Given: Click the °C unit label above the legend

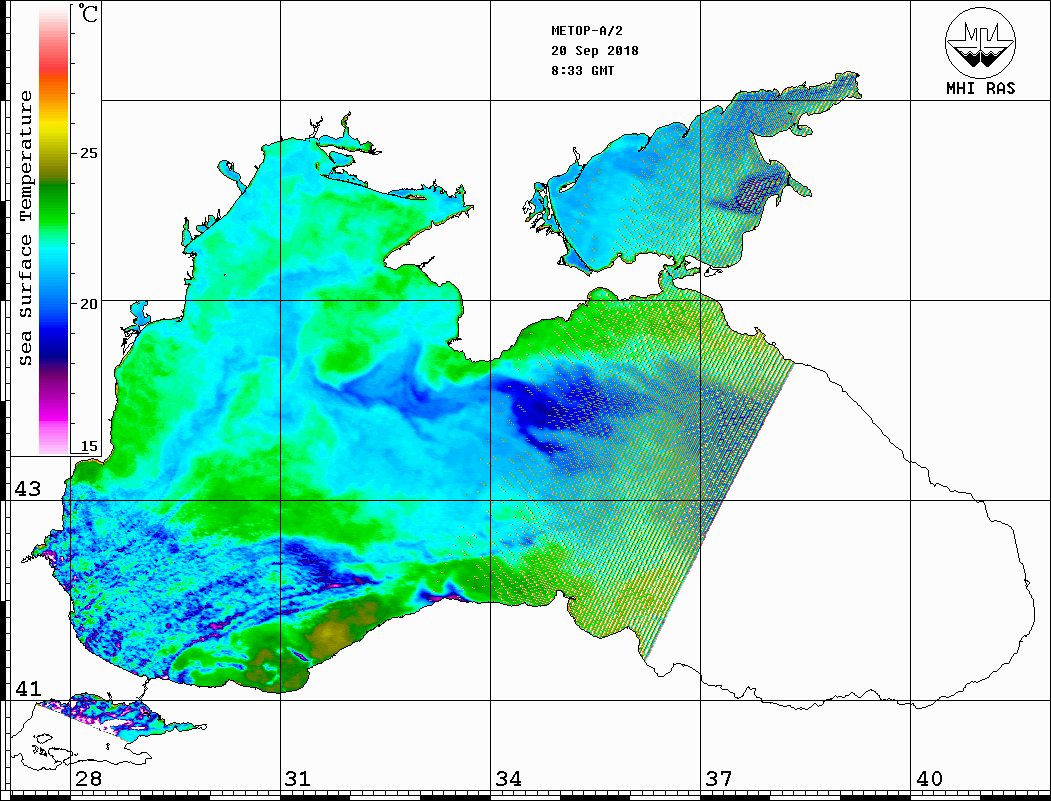Looking at the screenshot, I should [x=88, y=13].
